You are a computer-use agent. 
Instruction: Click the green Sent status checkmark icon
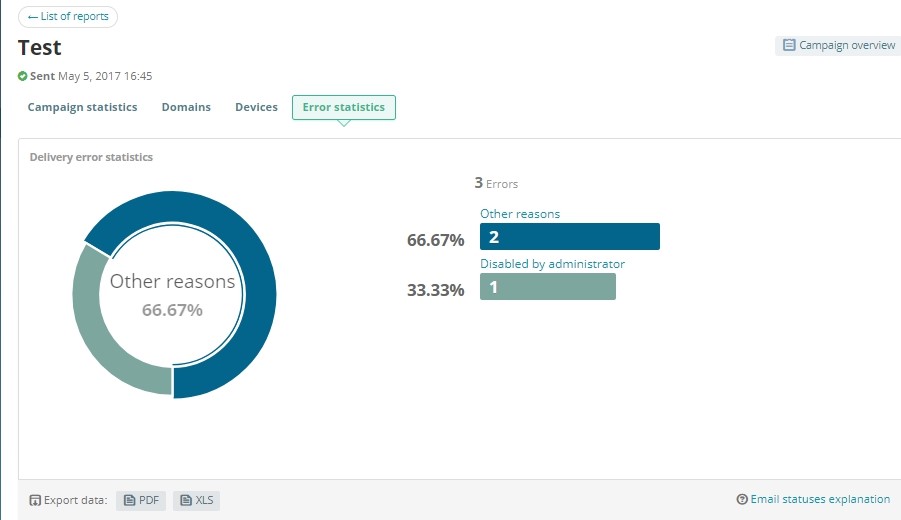[x=23, y=76]
